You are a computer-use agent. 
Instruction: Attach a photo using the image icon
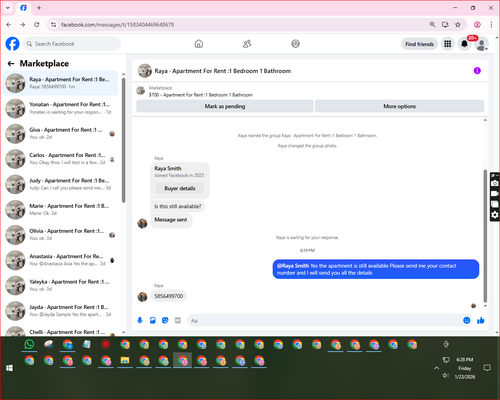153,320
